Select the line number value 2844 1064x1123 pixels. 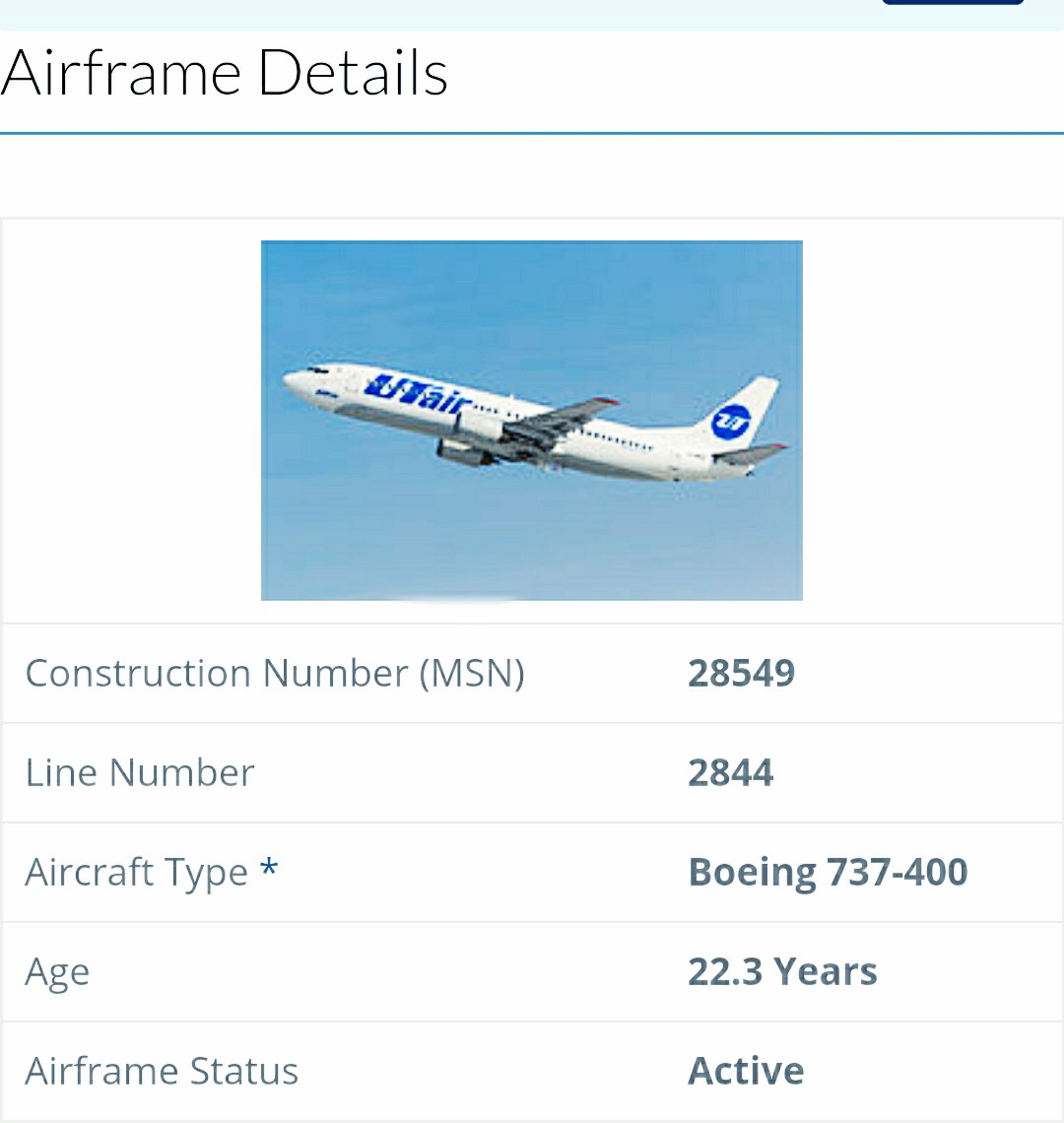731,772
